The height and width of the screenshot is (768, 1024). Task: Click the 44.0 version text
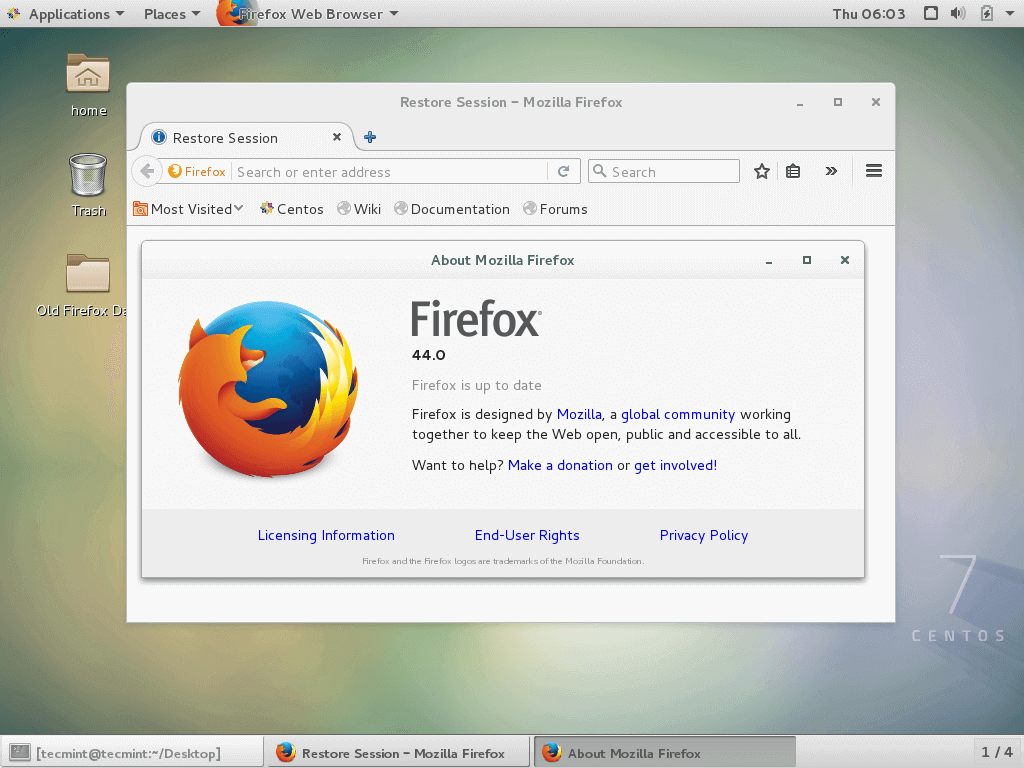(x=428, y=355)
